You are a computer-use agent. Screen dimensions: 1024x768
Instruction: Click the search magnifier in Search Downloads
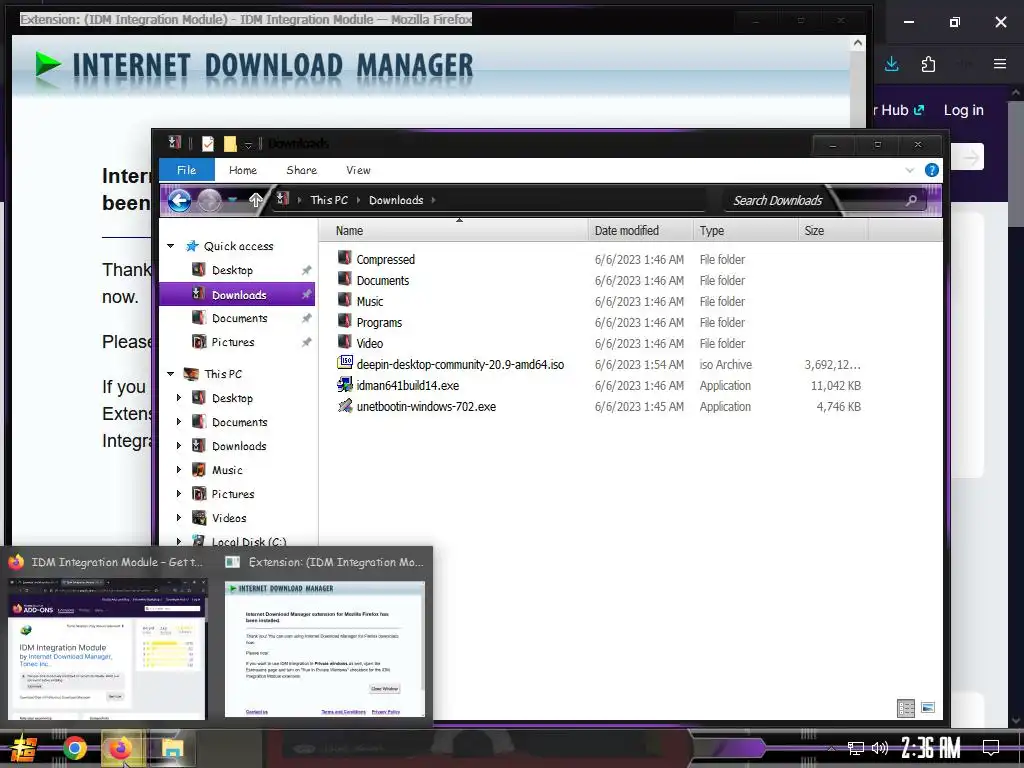[911, 200]
